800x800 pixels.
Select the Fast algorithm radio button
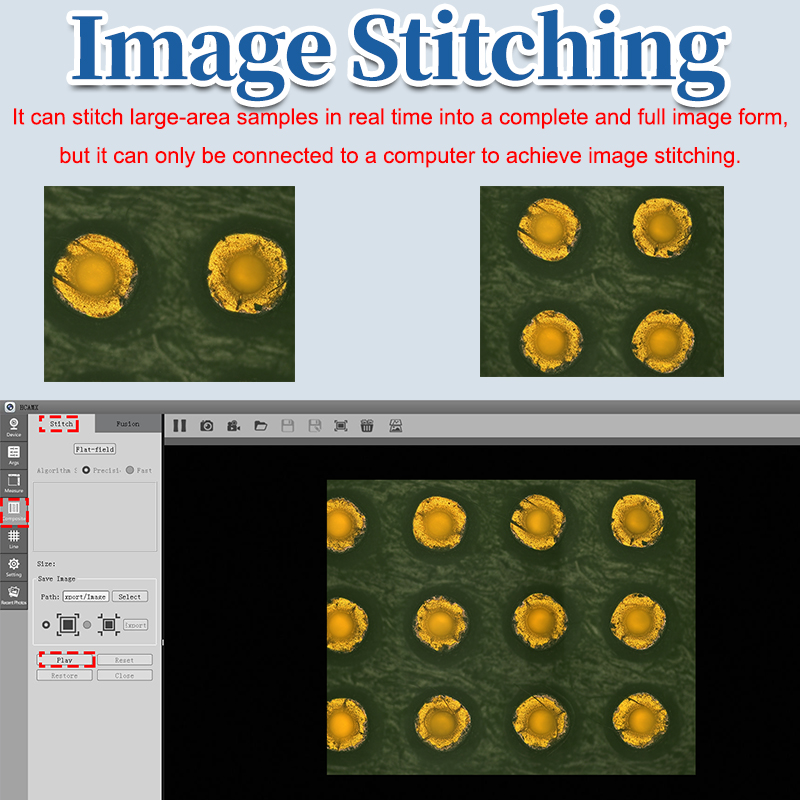(130, 469)
